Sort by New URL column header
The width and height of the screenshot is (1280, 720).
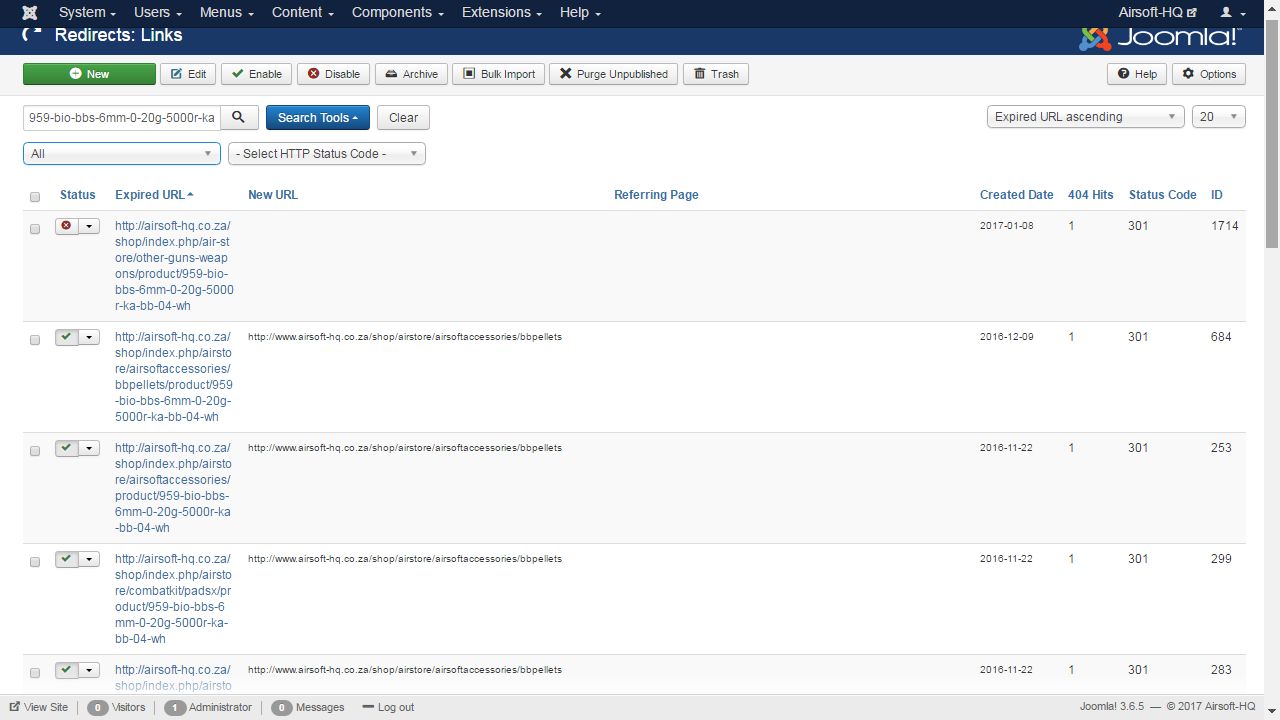click(273, 195)
